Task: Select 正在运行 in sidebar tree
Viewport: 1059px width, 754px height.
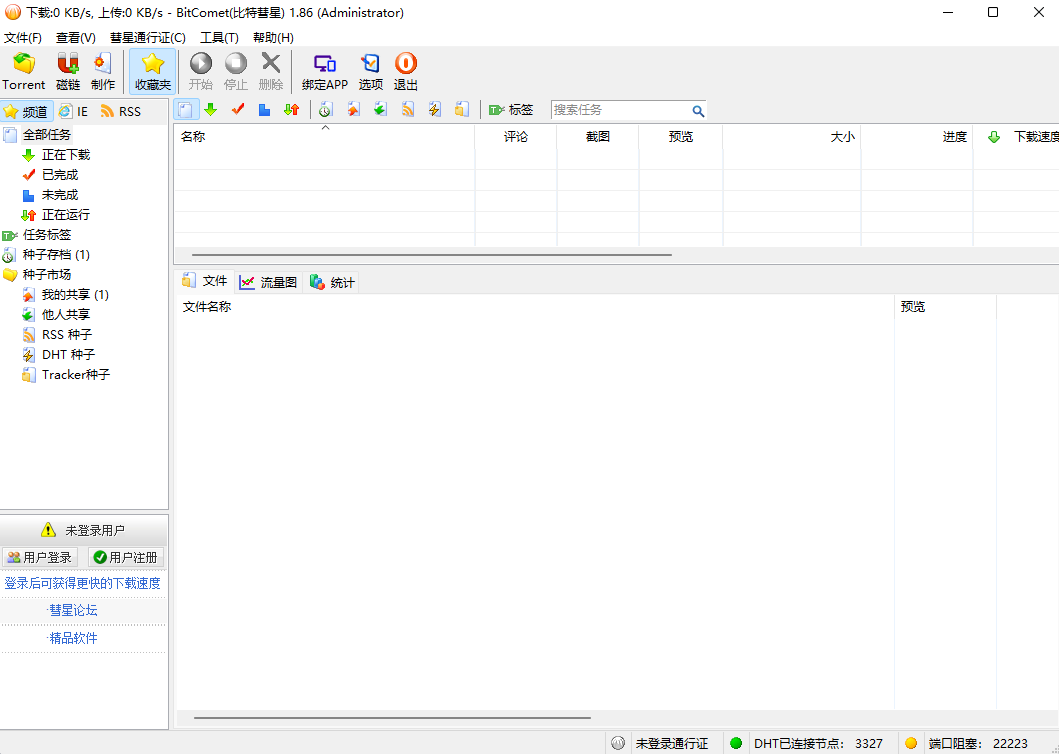Action: click(66, 214)
